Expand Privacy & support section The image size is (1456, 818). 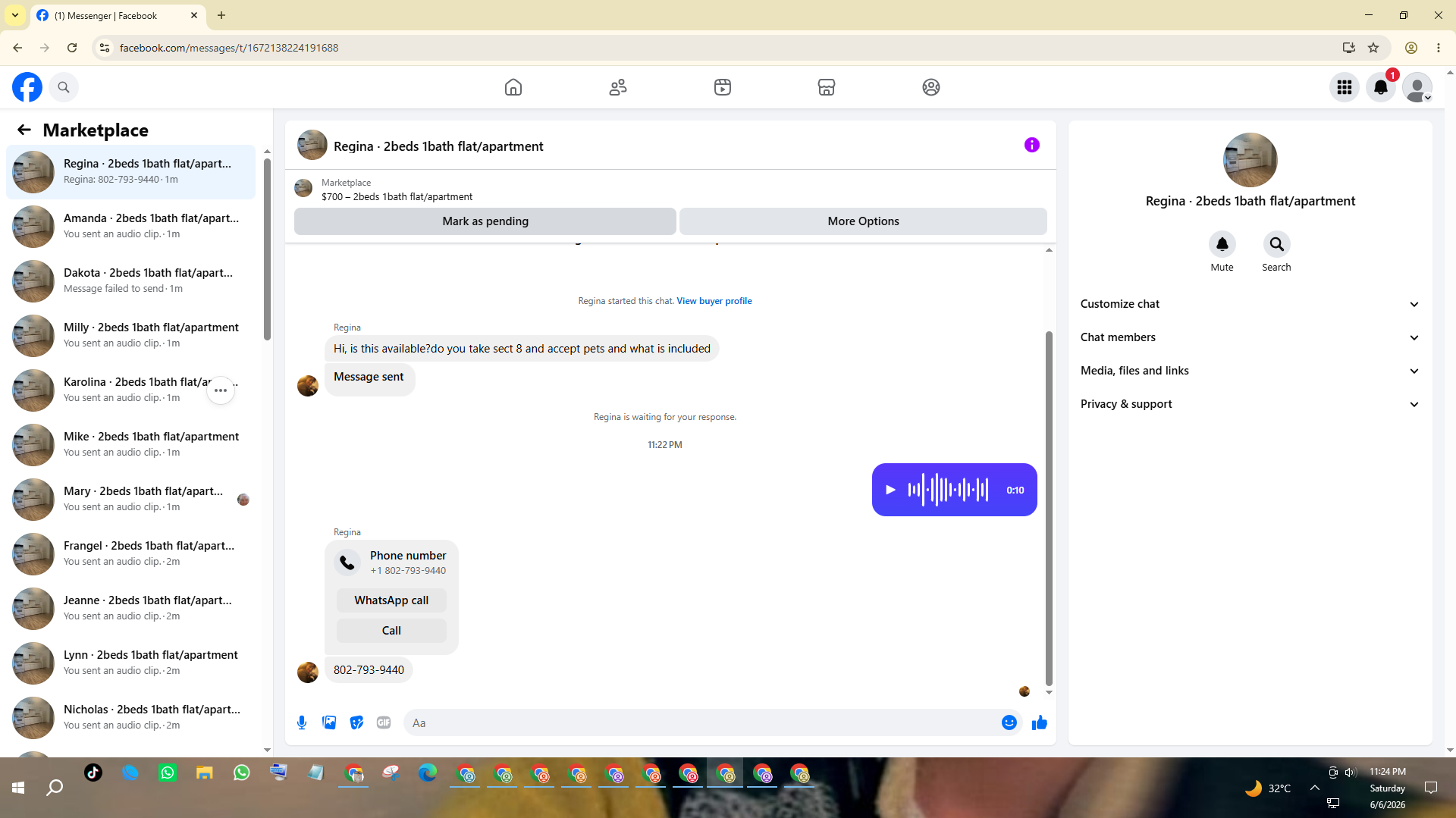[1250, 404]
